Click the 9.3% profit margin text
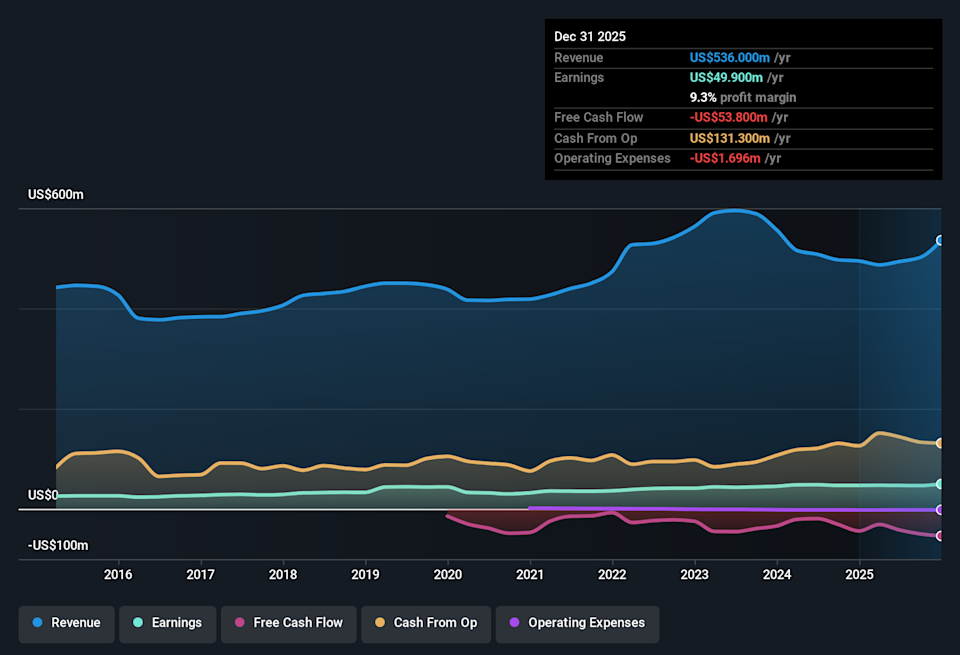The width and height of the screenshot is (960, 655). click(743, 98)
